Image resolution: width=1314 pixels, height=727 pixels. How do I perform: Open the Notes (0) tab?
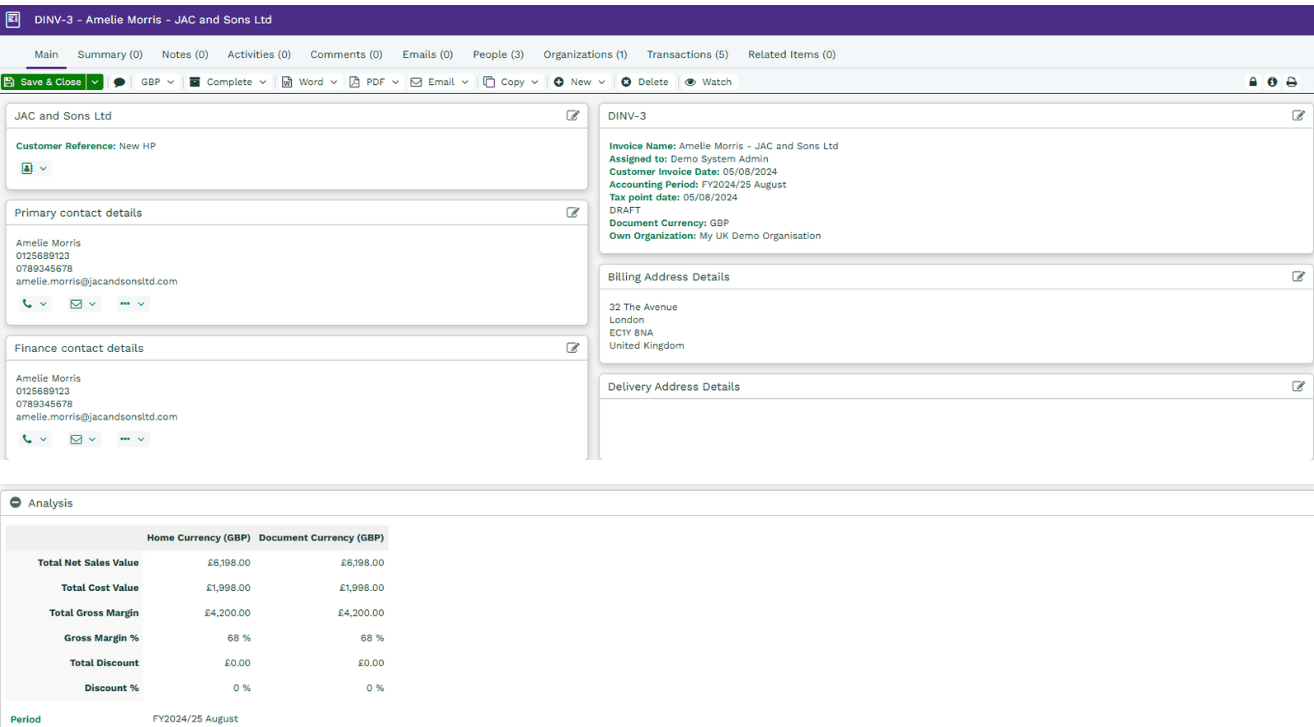(x=185, y=55)
